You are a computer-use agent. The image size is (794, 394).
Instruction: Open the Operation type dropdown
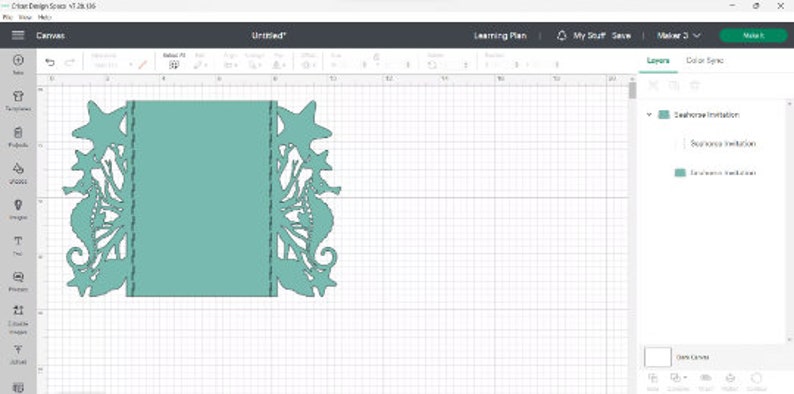click(x=112, y=65)
